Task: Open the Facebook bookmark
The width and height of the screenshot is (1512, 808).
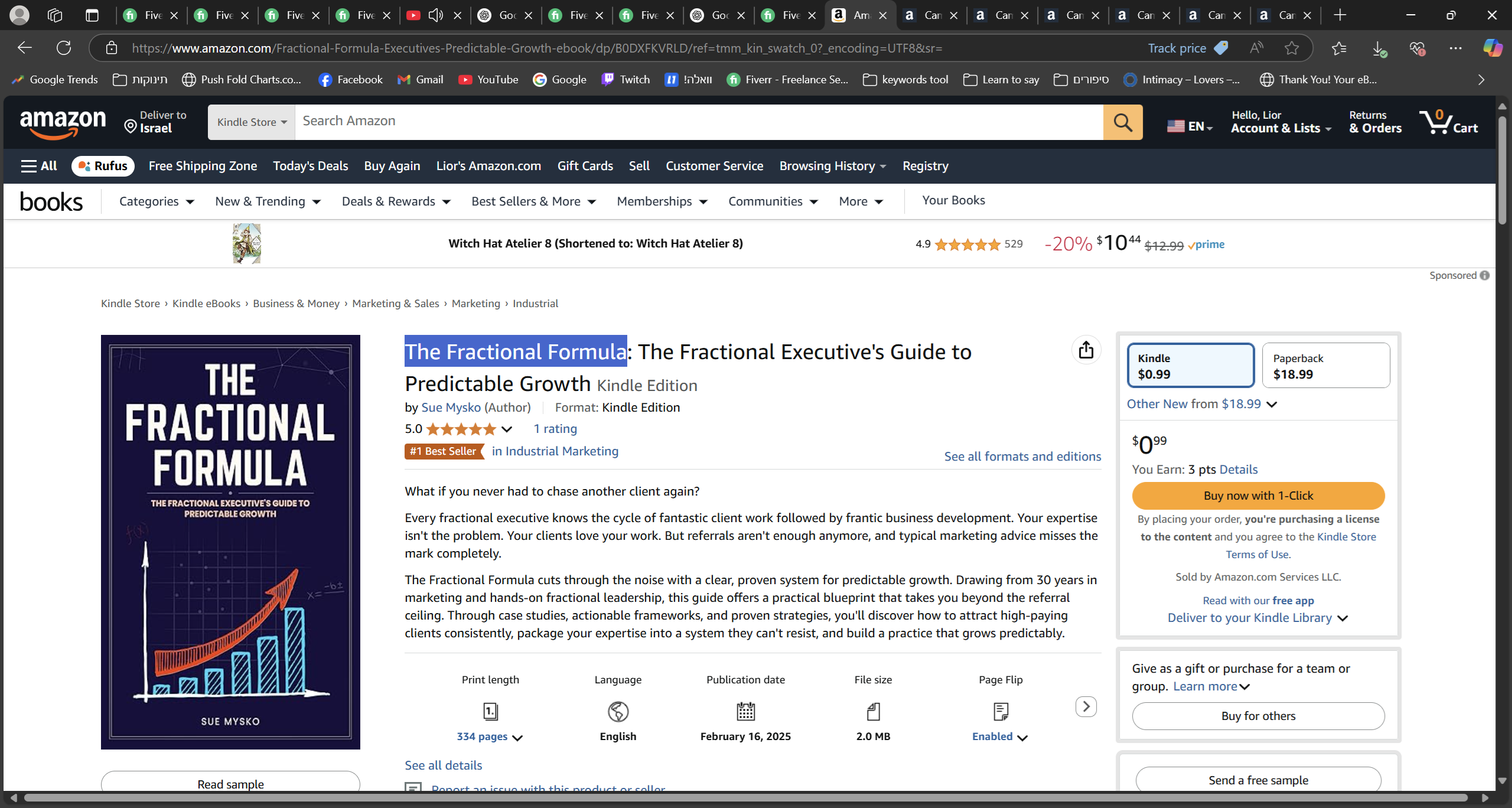Action: 350,80
